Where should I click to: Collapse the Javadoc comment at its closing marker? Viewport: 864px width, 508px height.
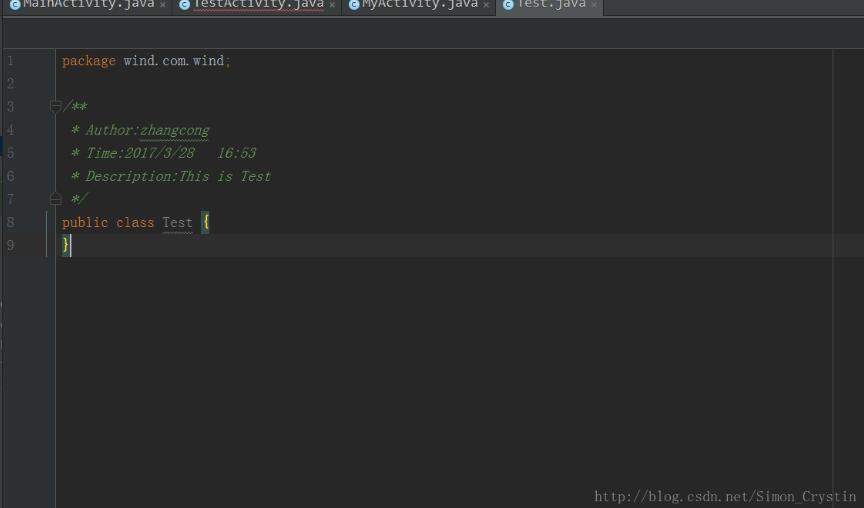coord(55,199)
